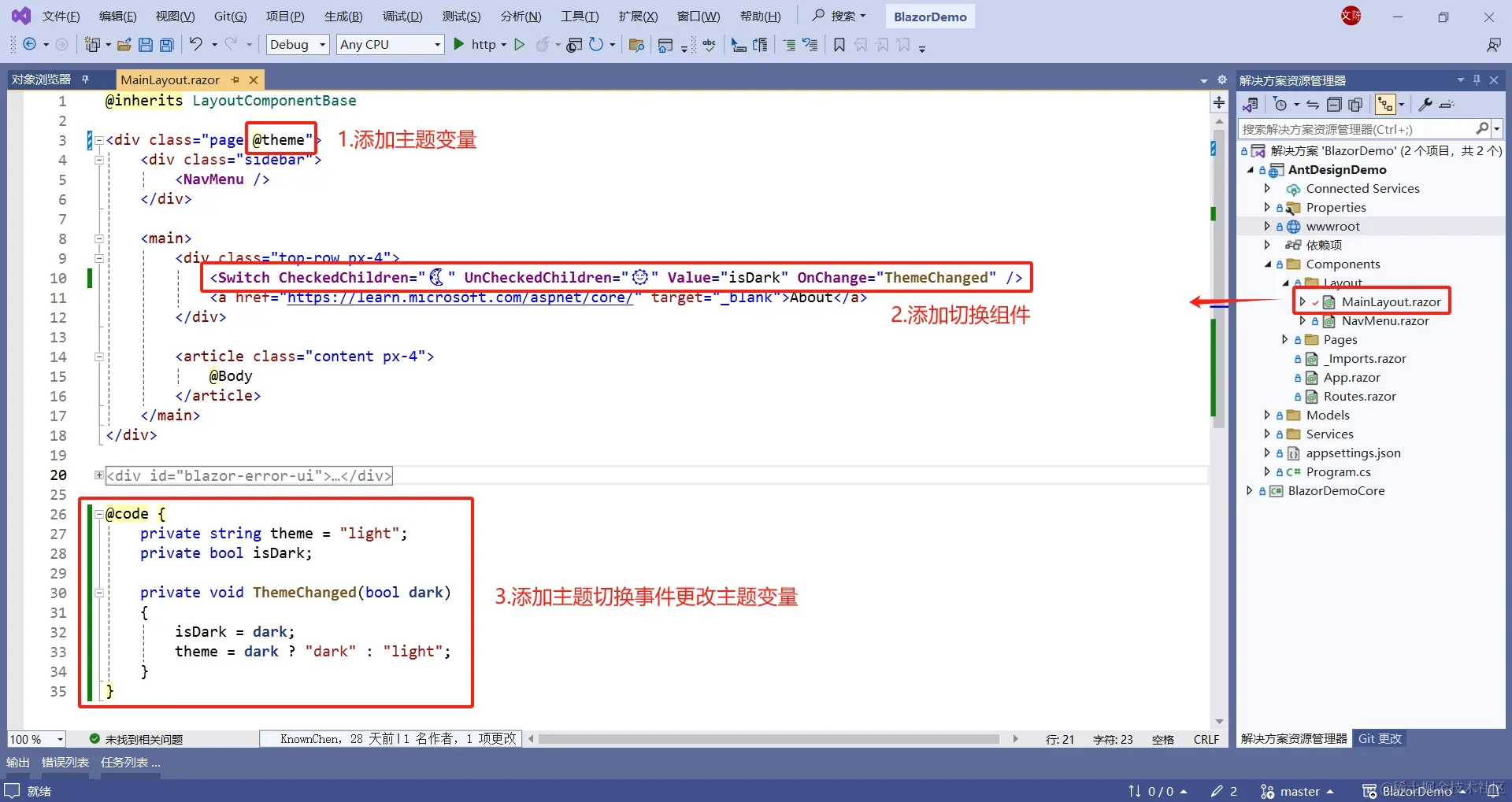Click the notifications bell in status bar
Viewport: 1512px width, 802px height.
(x=1492, y=791)
